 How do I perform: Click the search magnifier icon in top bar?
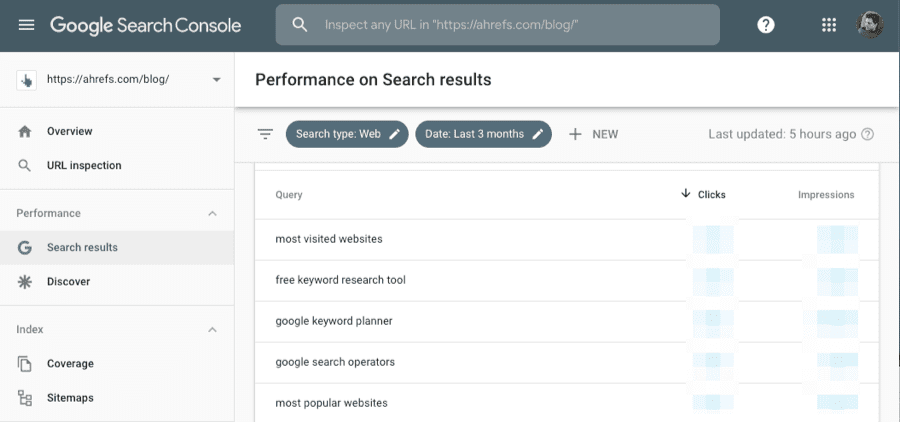coord(299,25)
